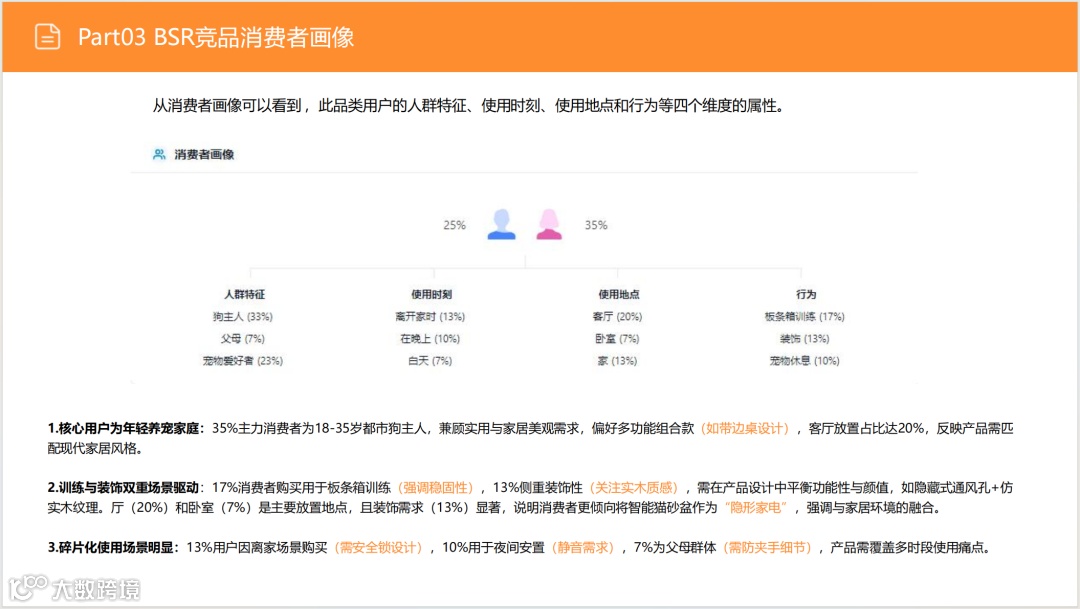Select the 在晚上 (10%) entry
This screenshot has width=1080, height=609.
430,339
